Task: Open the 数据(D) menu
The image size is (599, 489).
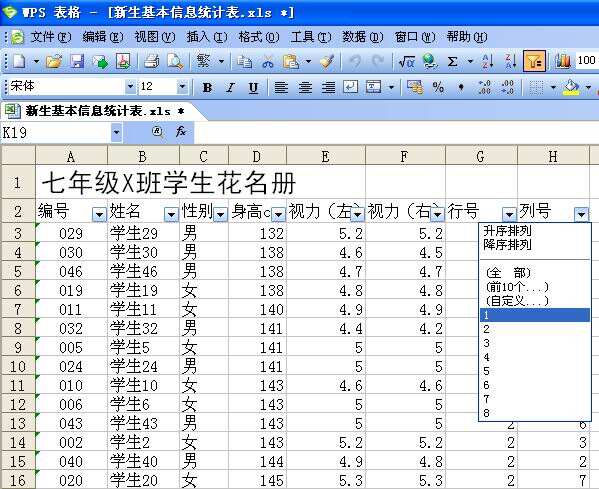Action: pos(362,37)
